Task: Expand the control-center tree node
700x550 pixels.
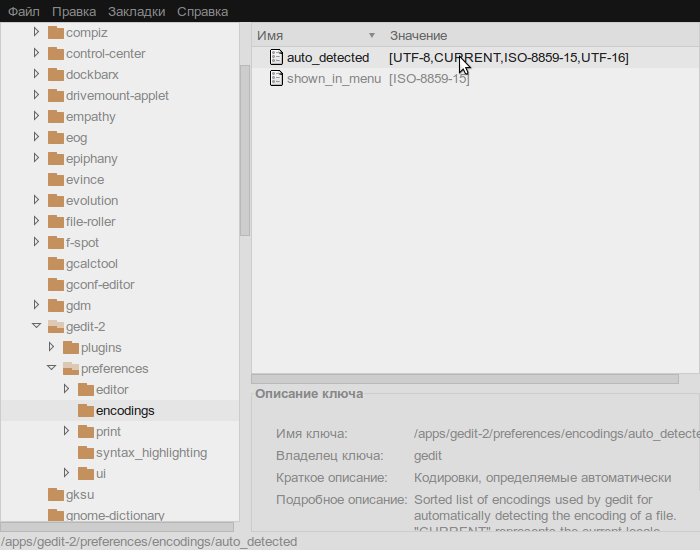Action: click(37, 53)
